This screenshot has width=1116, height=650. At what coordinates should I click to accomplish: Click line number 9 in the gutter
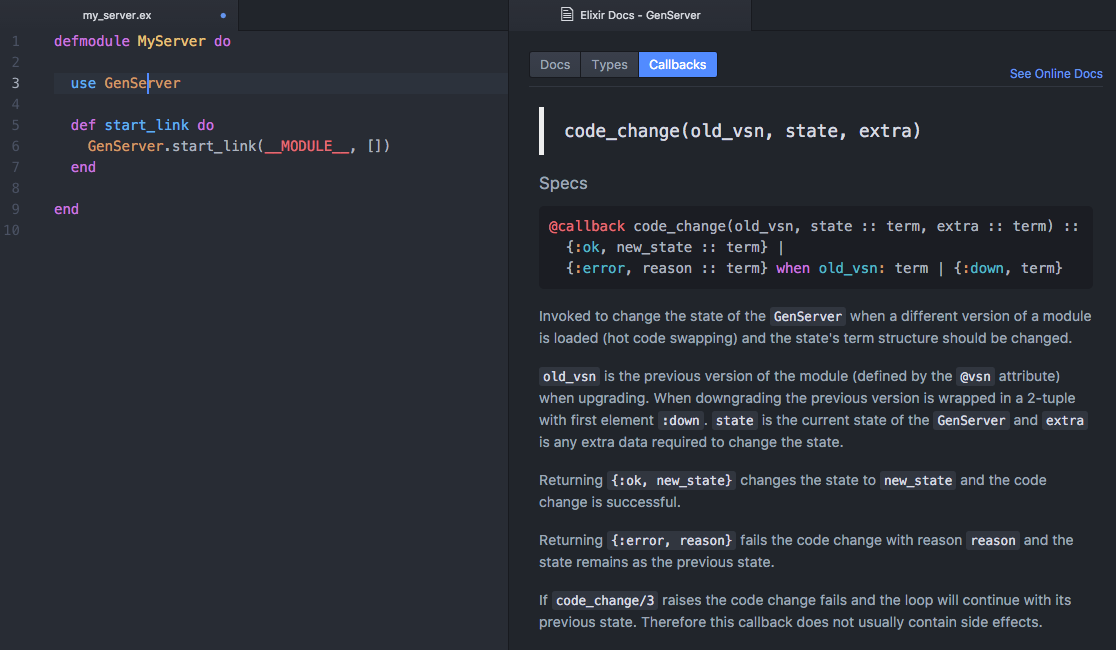15,210
